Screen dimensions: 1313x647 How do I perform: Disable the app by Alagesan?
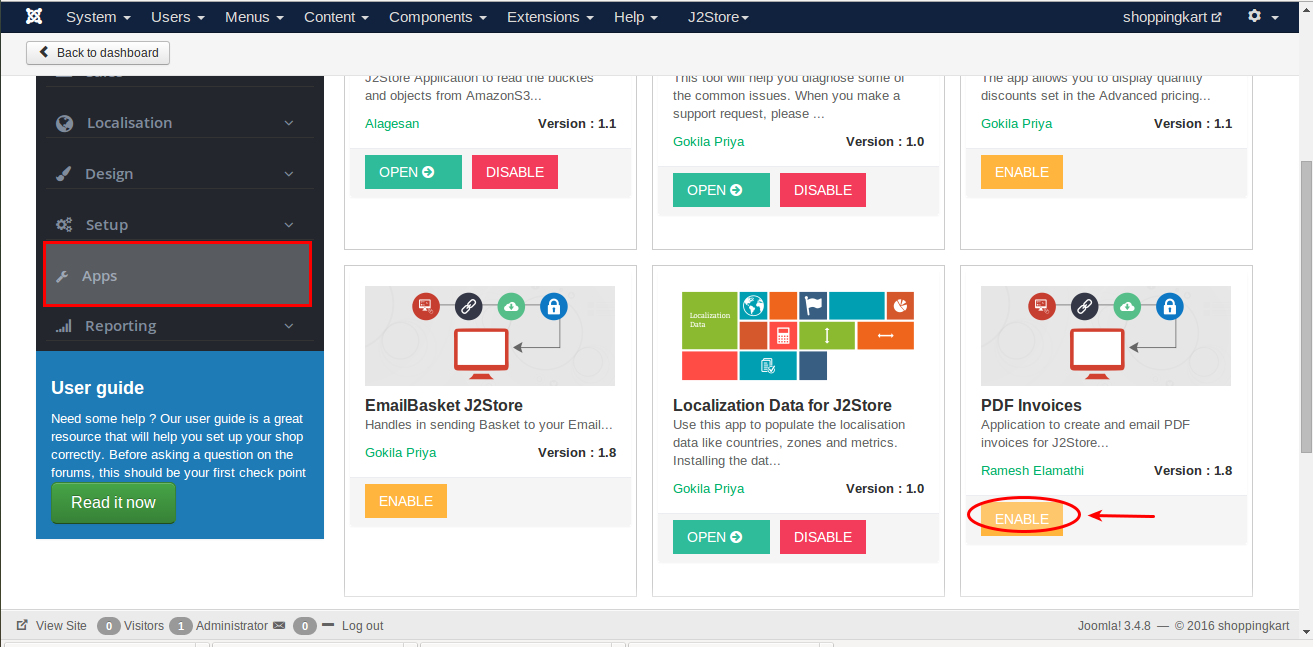(x=515, y=172)
